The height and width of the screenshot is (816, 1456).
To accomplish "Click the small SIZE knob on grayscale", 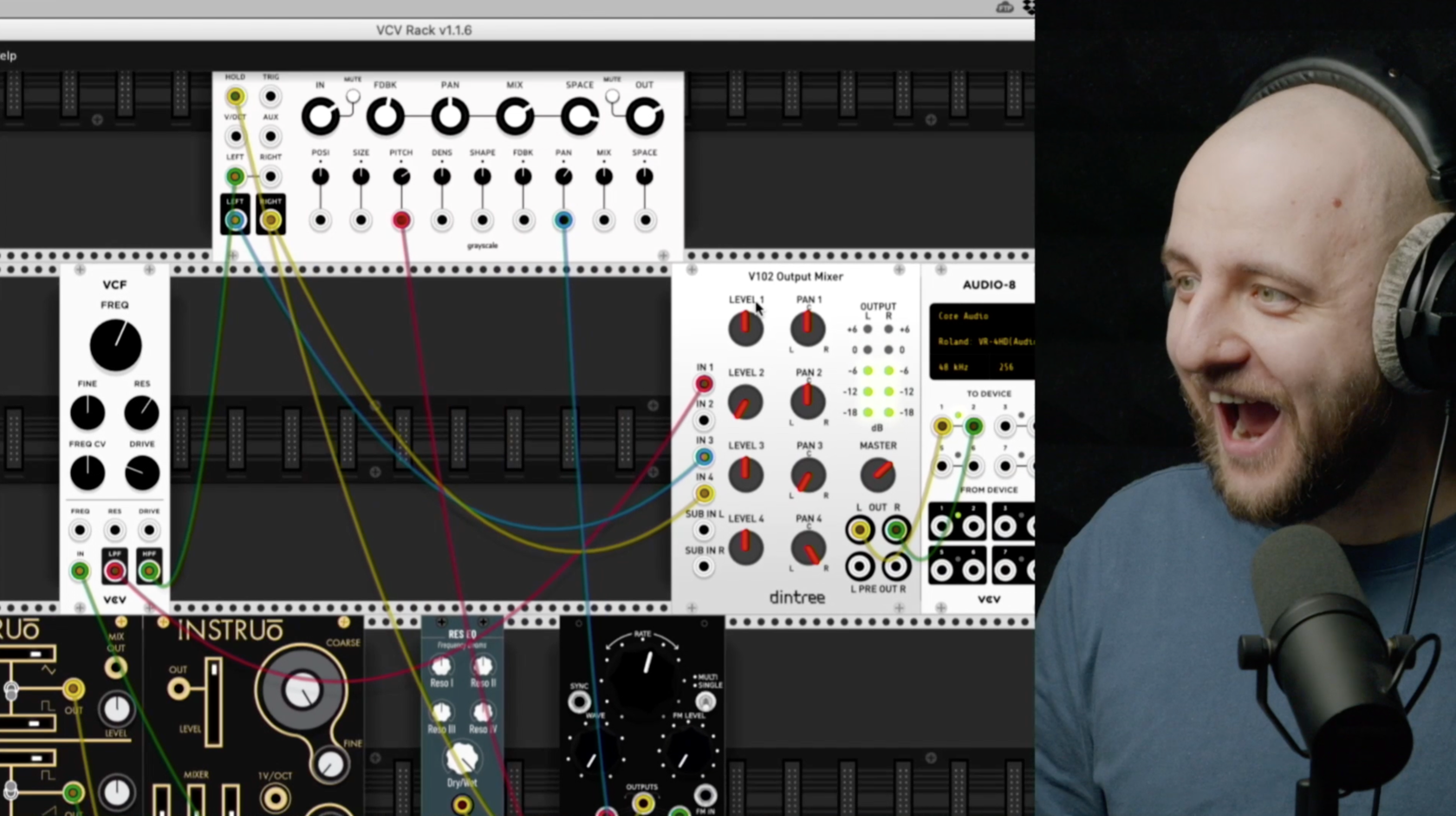I will [361, 177].
